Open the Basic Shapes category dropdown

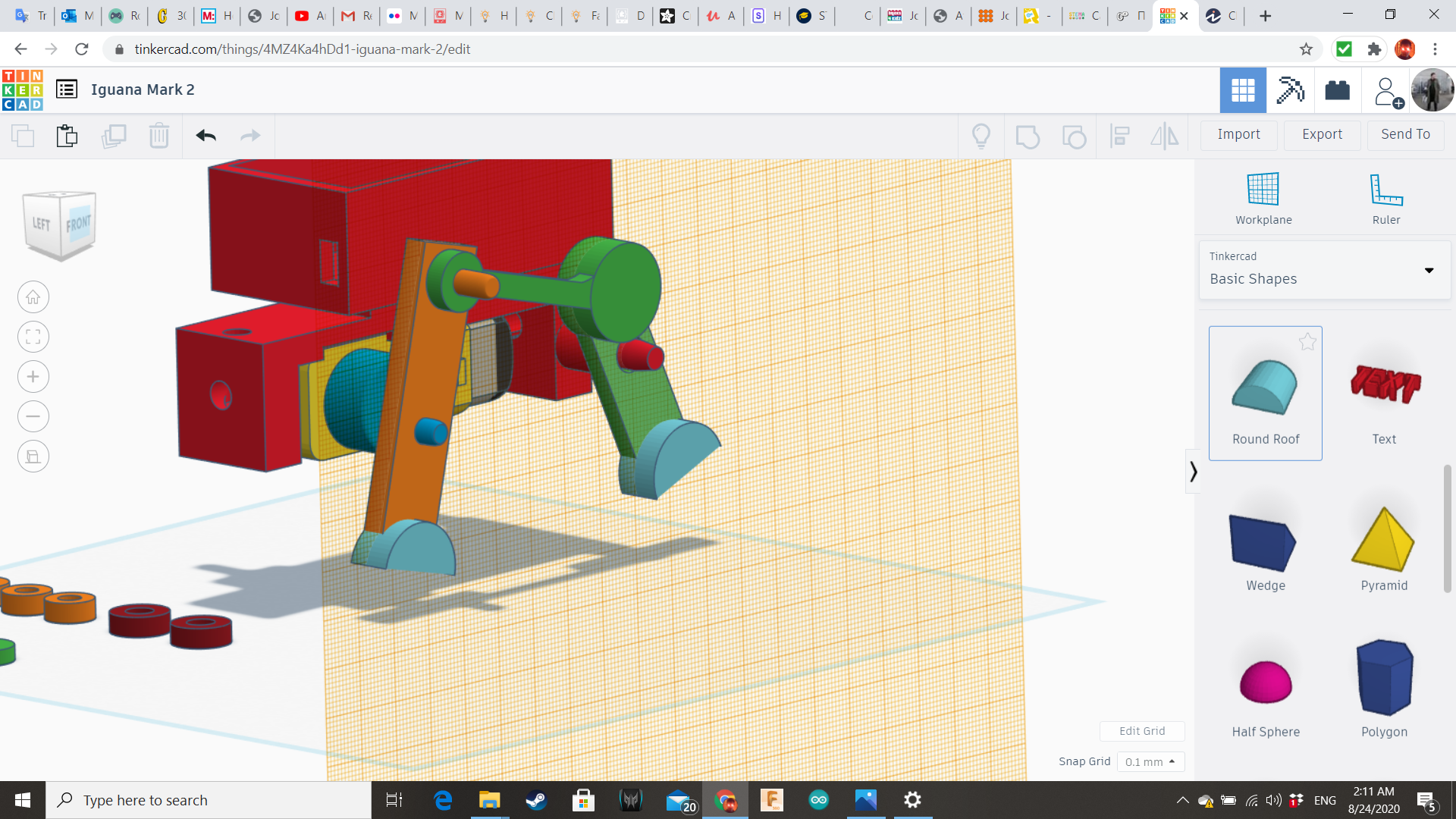(x=1324, y=270)
